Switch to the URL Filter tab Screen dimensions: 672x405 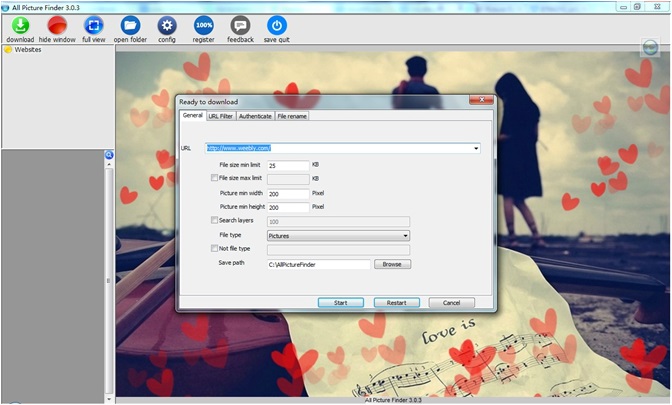click(220, 116)
